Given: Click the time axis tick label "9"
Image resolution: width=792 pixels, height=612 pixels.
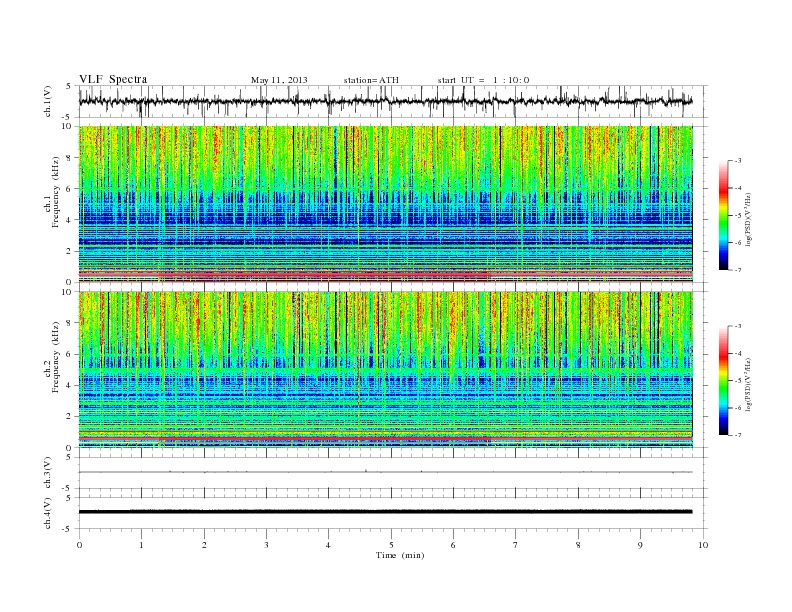Looking at the screenshot, I should 640,545.
